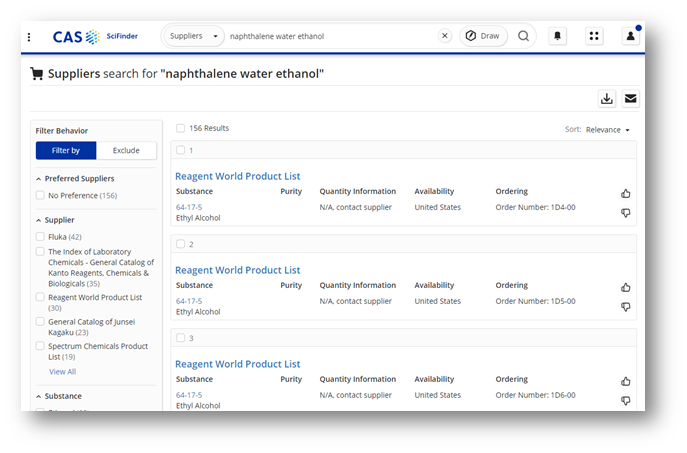Check the No Preference filter

[x=40, y=195]
